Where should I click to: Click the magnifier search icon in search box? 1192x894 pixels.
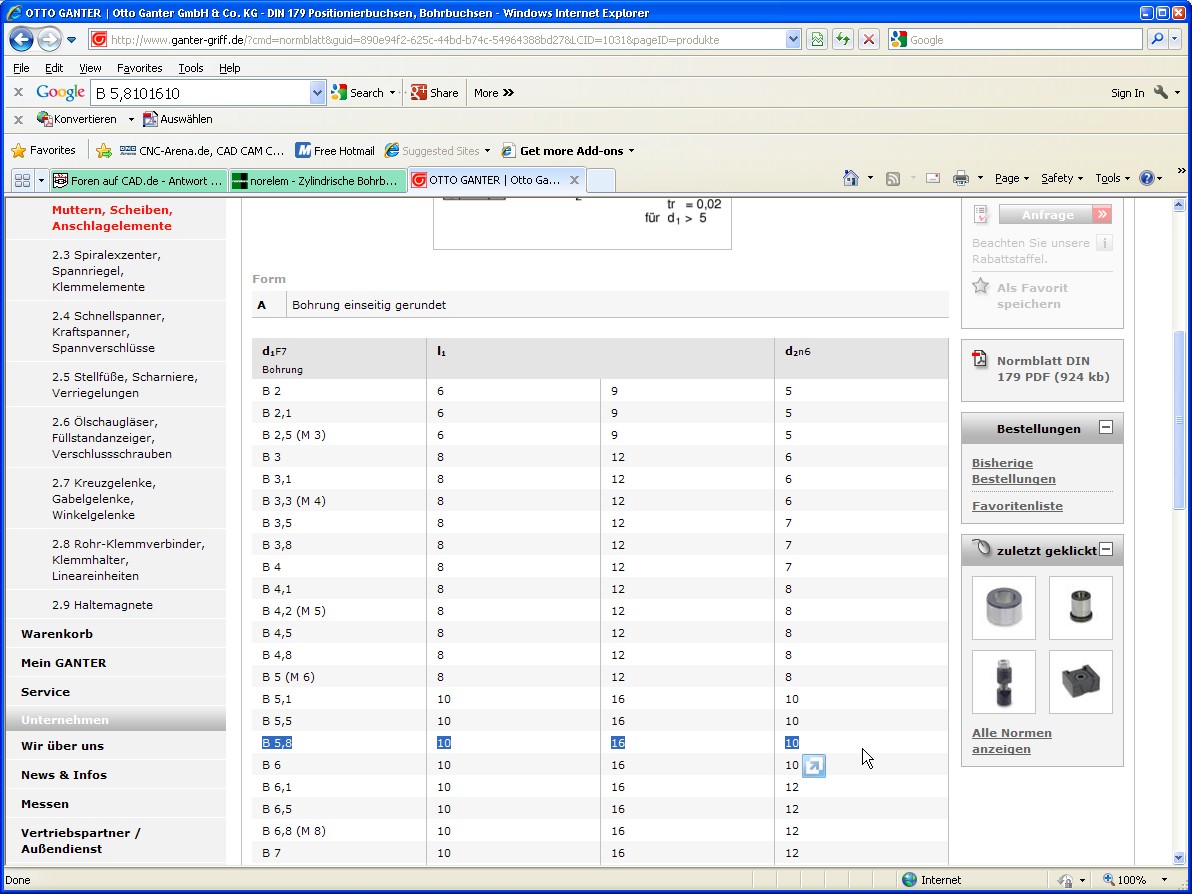pos(1157,39)
